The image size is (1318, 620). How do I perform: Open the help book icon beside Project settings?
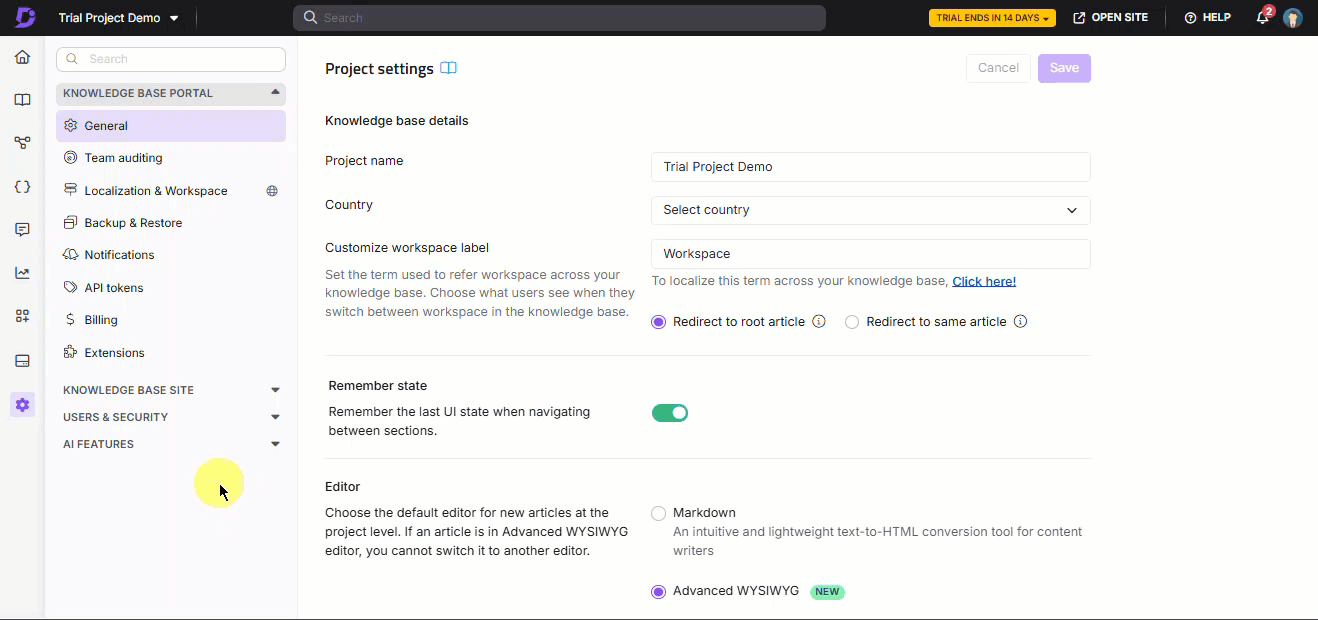tap(449, 68)
